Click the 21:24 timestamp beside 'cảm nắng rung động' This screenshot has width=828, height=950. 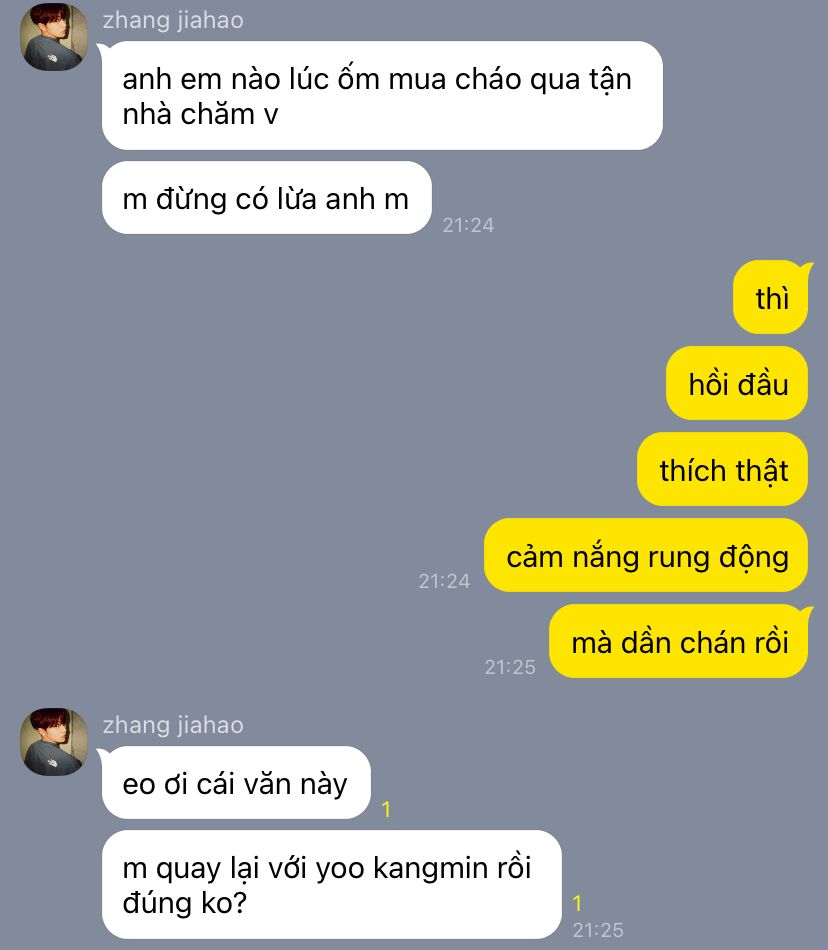point(444,581)
